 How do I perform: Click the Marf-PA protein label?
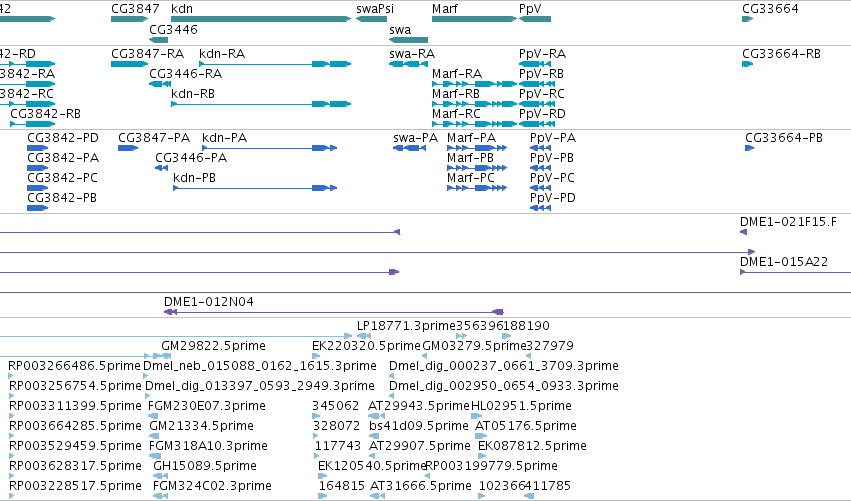(471, 138)
